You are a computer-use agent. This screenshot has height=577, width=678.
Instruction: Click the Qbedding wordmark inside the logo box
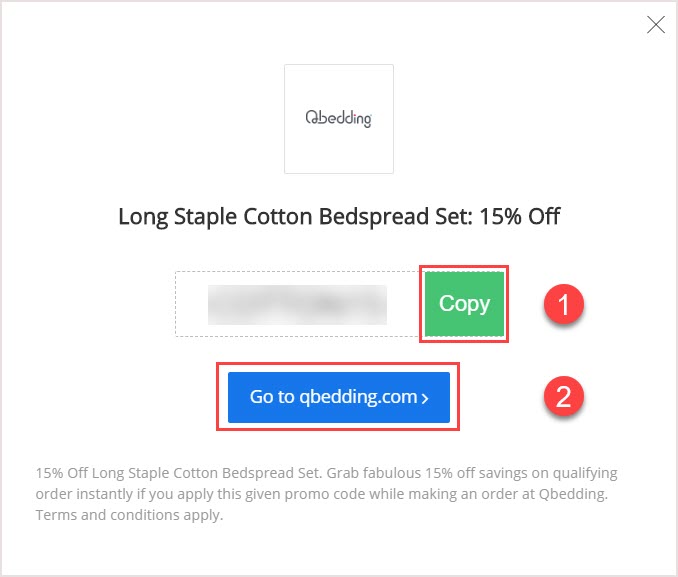click(x=339, y=119)
